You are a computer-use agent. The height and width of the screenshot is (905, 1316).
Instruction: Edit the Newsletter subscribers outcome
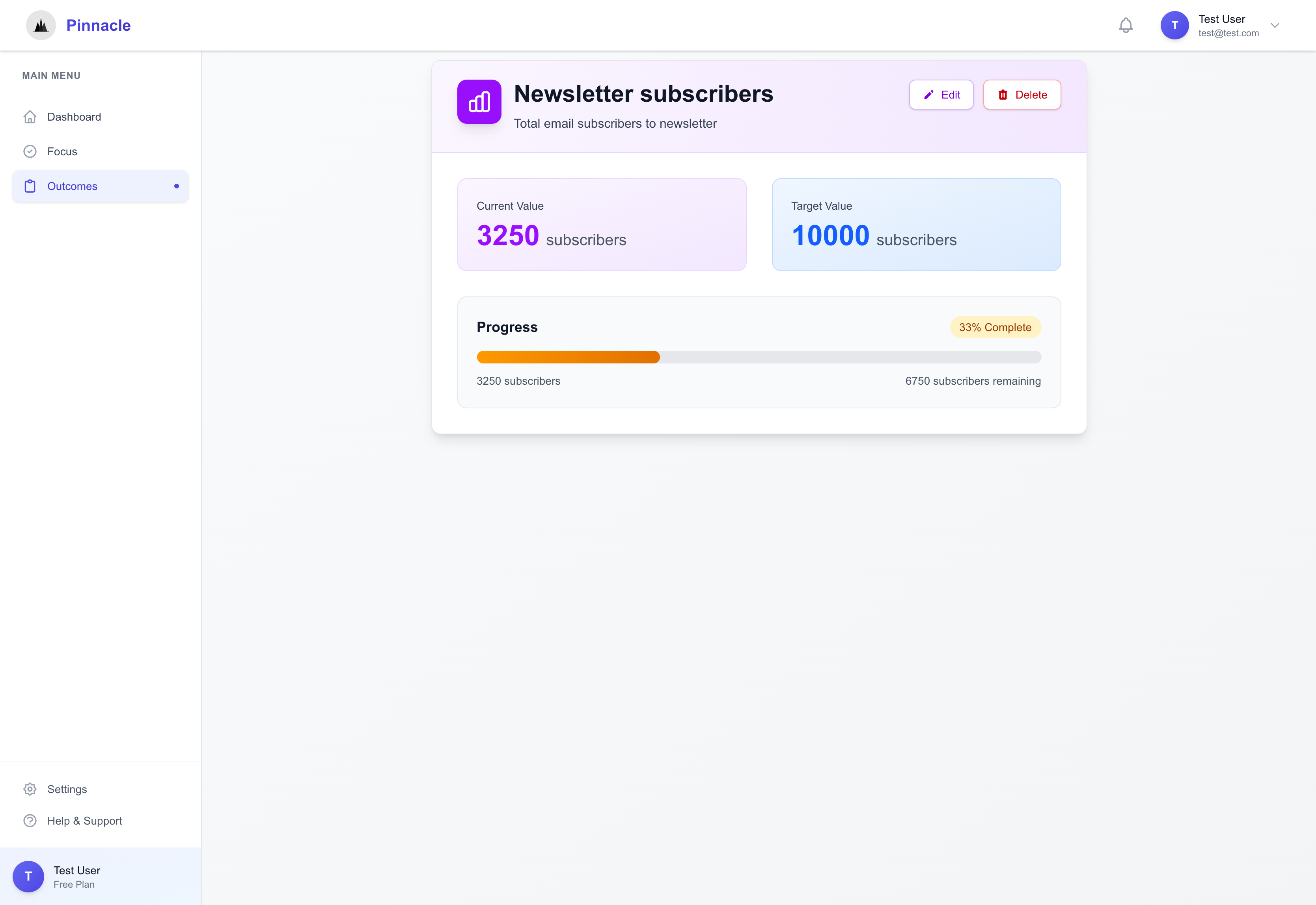point(941,95)
